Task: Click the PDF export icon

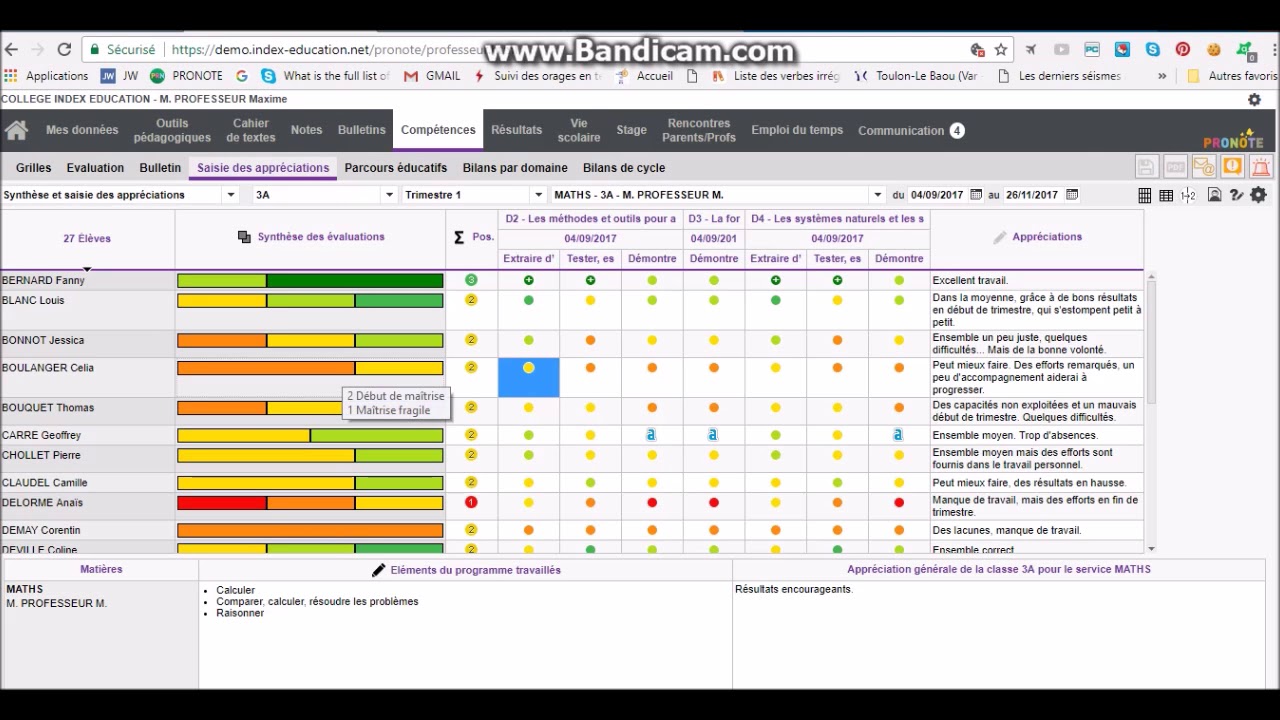Action: click(x=1175, y=167)
